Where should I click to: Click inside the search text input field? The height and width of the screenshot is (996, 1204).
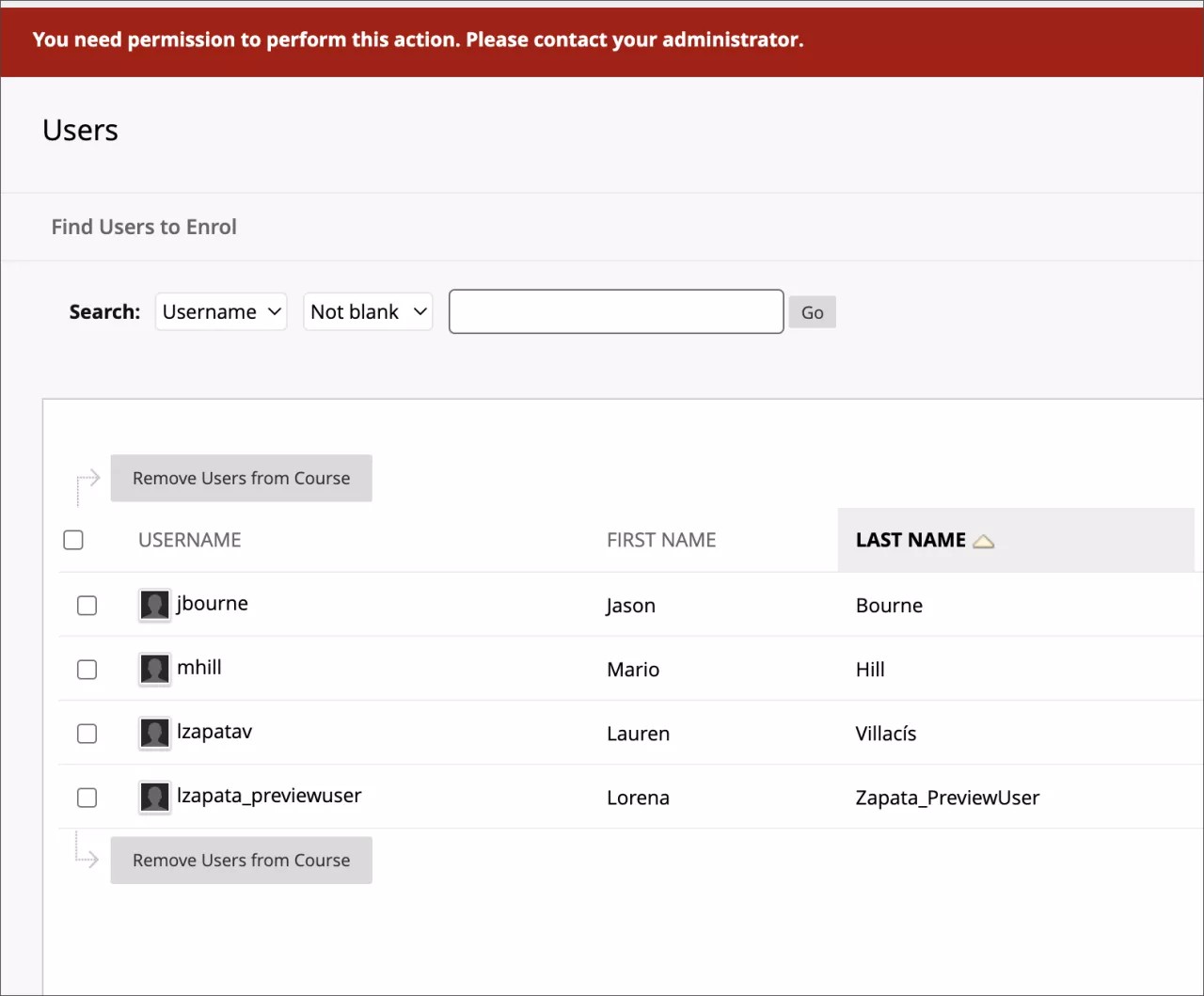click(615, 311)
